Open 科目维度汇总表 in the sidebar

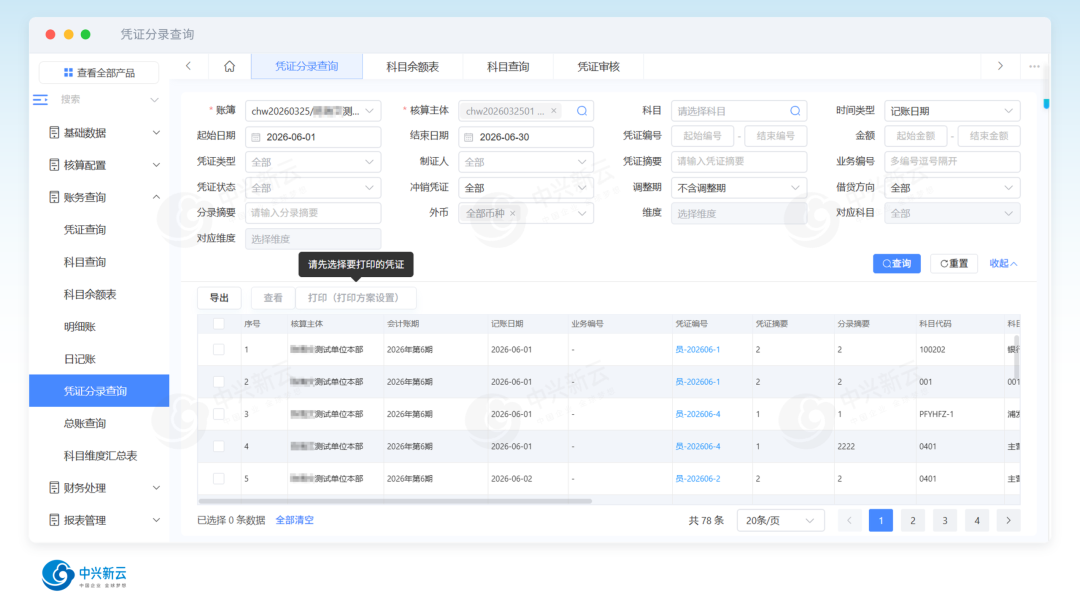pos(101,456)
